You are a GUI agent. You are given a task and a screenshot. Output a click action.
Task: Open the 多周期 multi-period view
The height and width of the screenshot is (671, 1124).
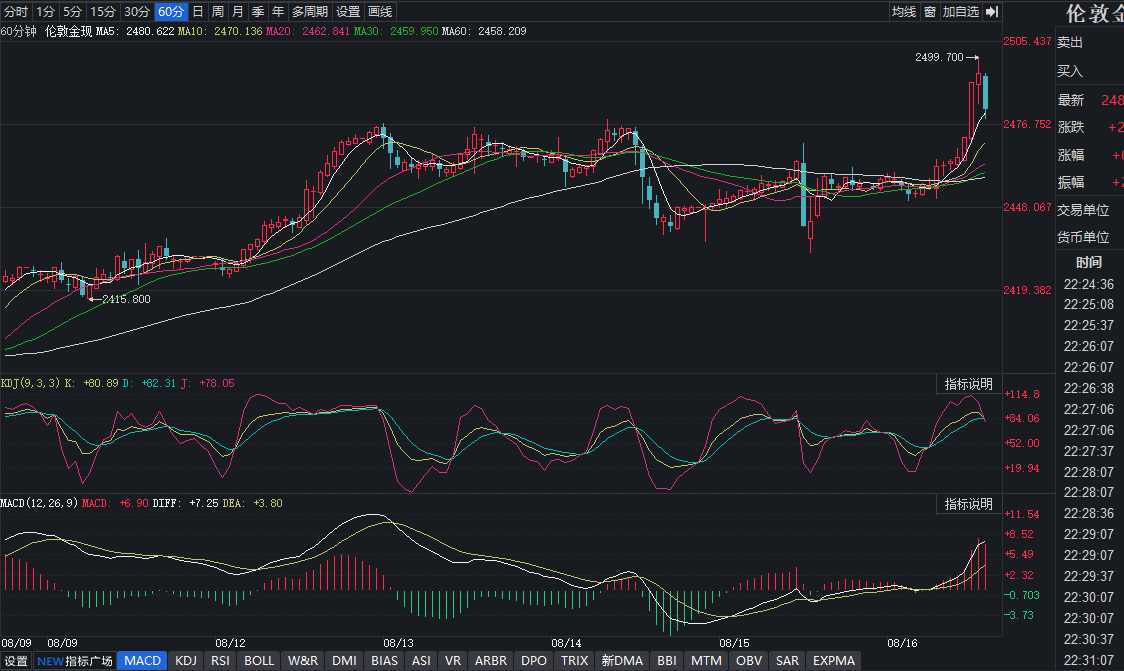310,11
